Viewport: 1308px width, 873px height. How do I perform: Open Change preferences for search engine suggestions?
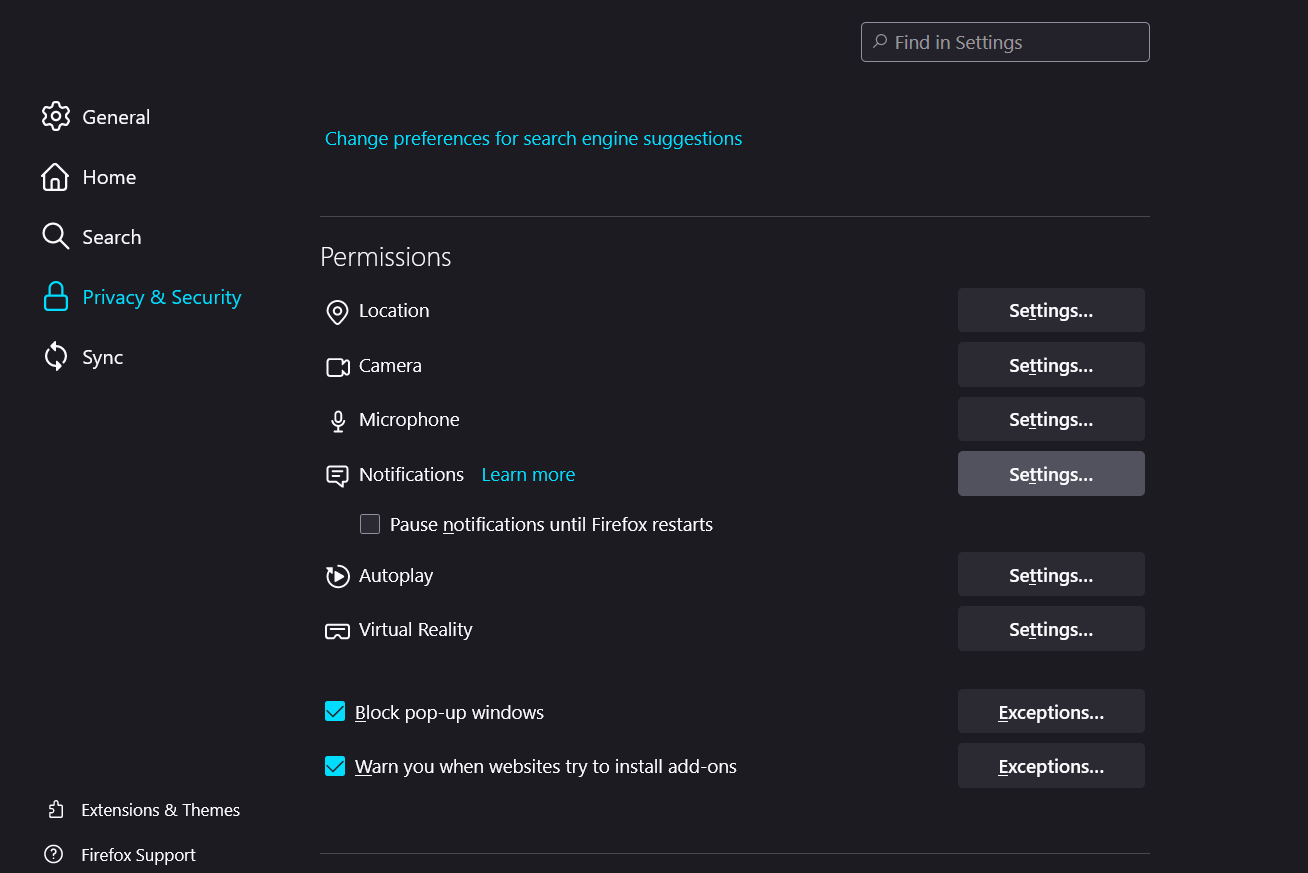533,139
